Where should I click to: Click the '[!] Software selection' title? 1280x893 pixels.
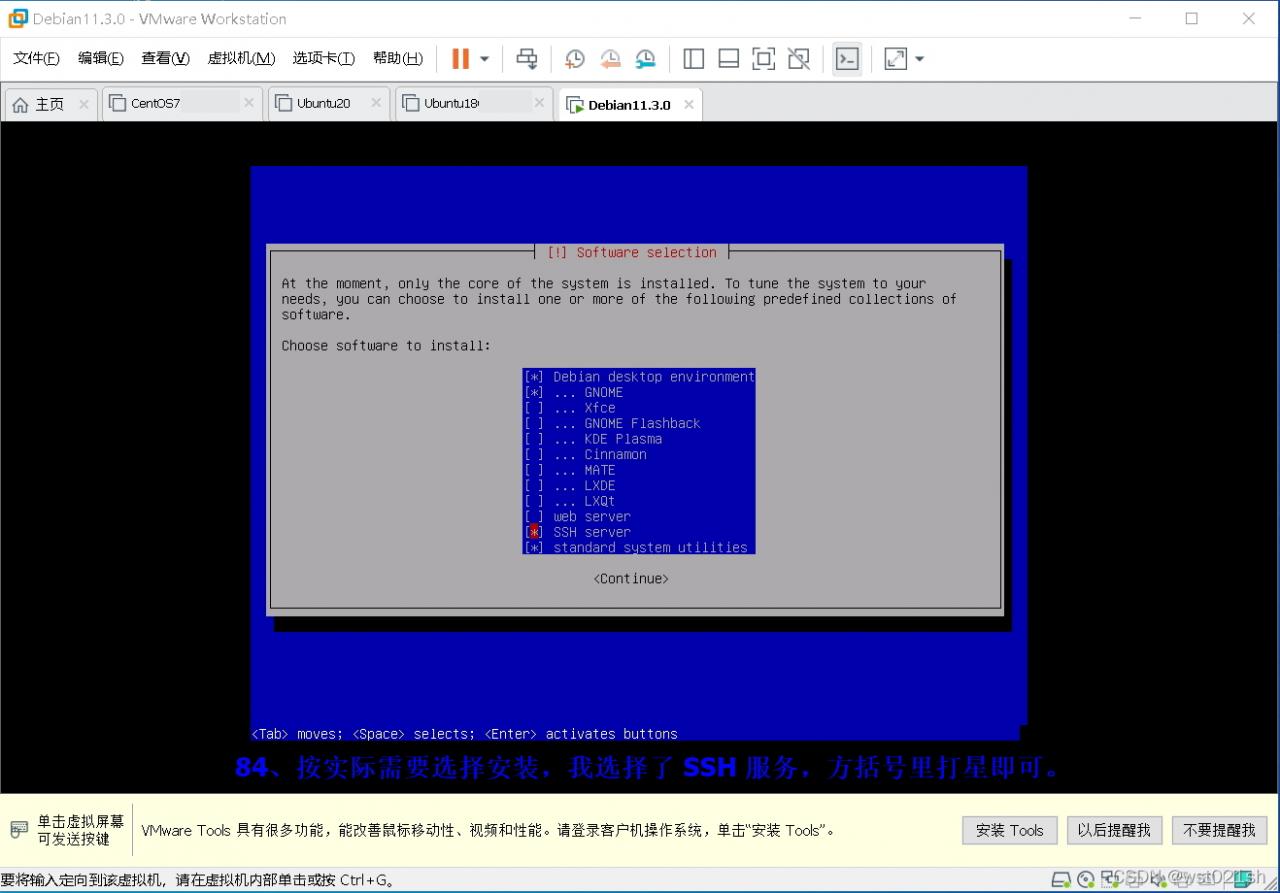click(632, 253)
